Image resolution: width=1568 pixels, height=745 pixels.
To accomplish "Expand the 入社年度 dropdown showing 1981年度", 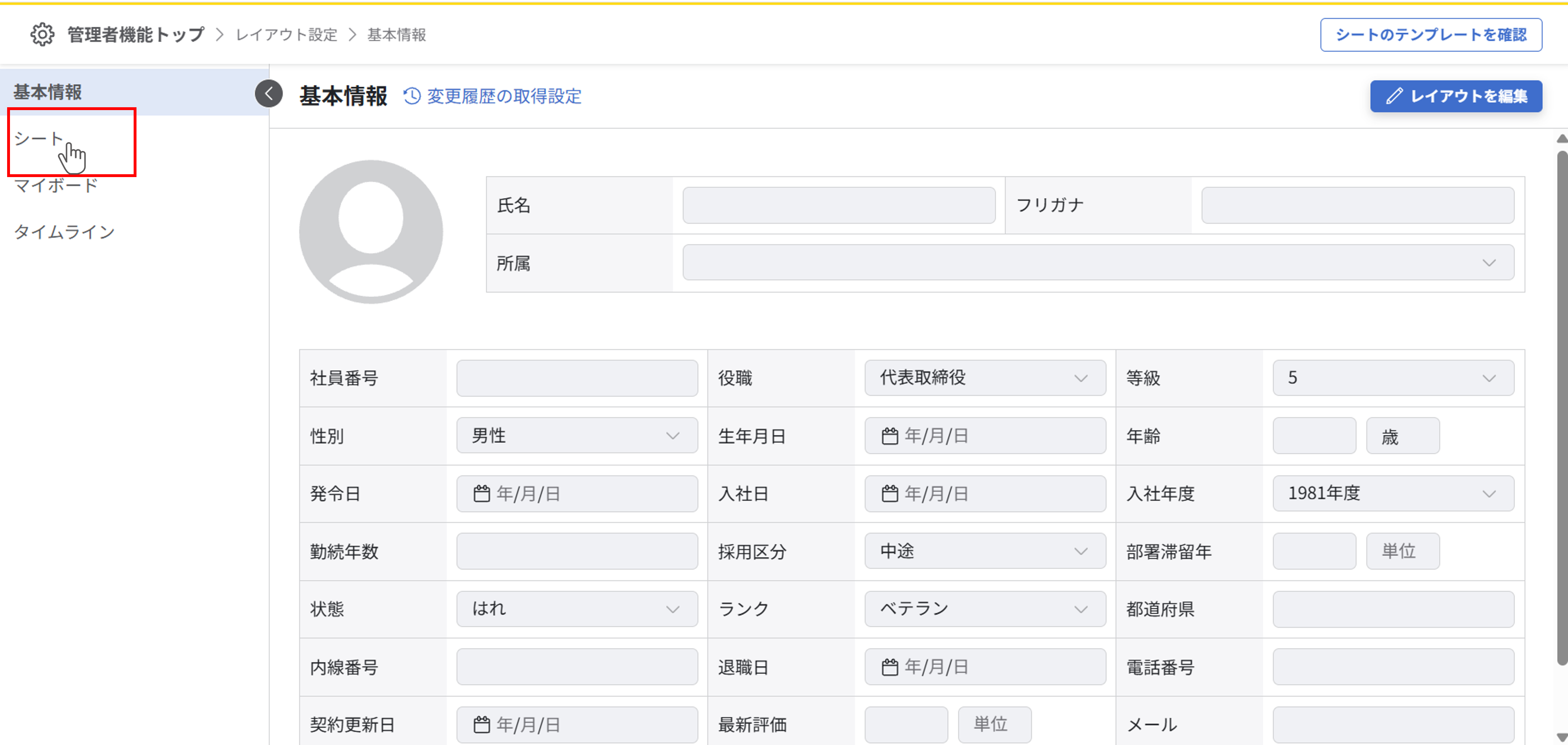I will click(1393, 493).
